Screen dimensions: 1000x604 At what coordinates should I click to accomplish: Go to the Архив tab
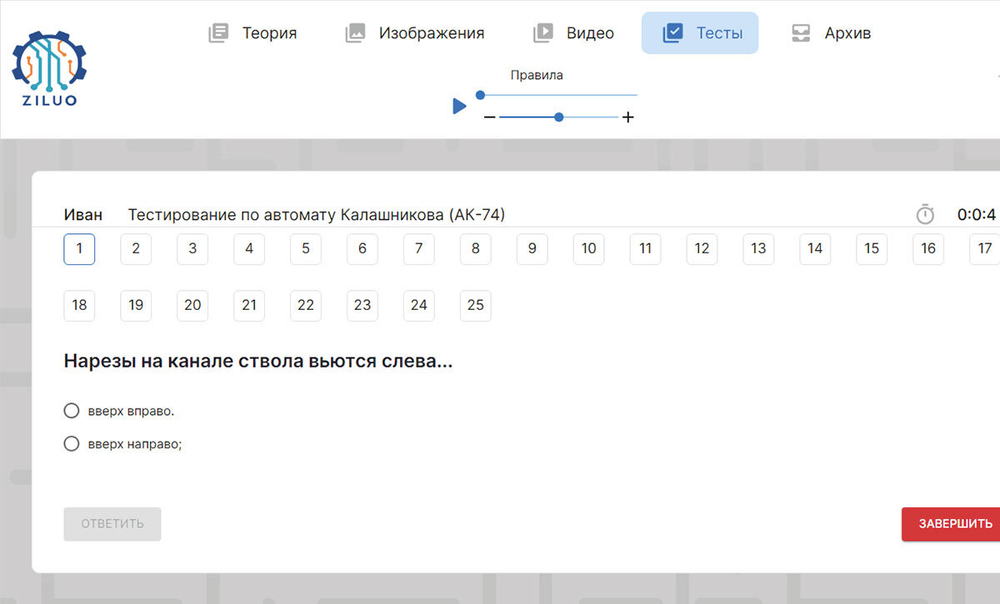tap(831, 33)
